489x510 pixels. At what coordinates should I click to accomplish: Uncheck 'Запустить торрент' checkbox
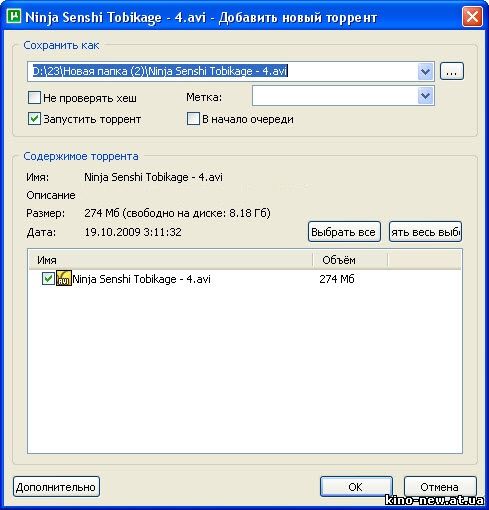(34, 119)
